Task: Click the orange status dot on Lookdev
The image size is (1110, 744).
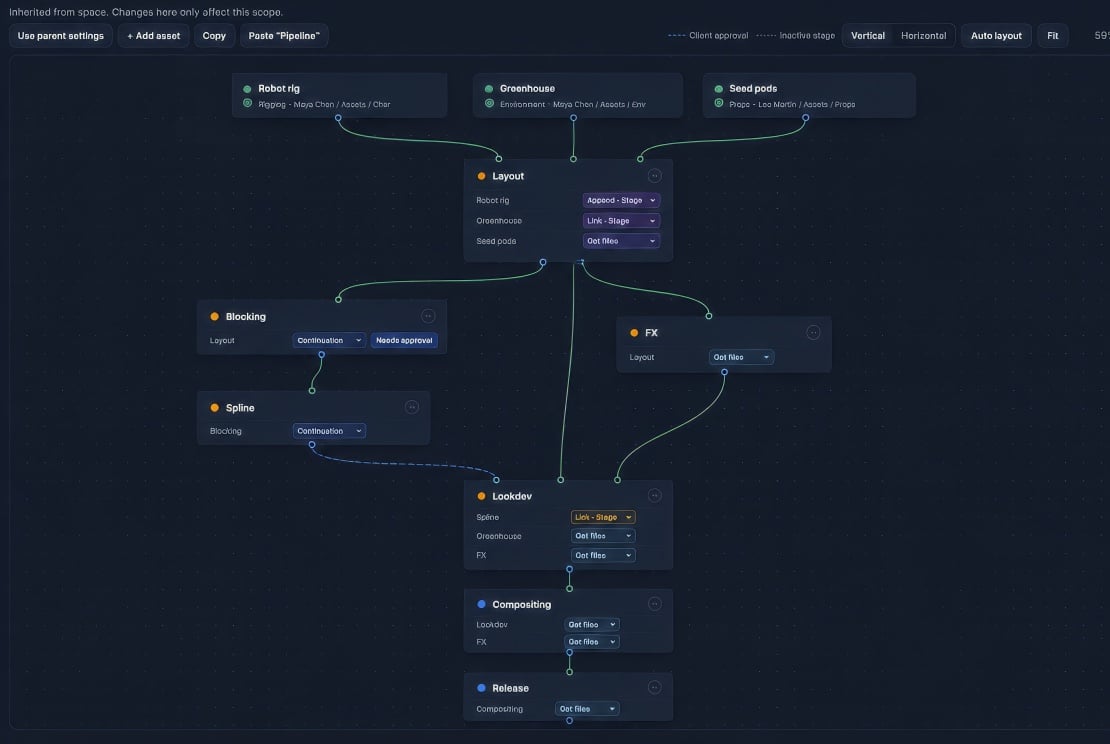Action: (481, 496)
